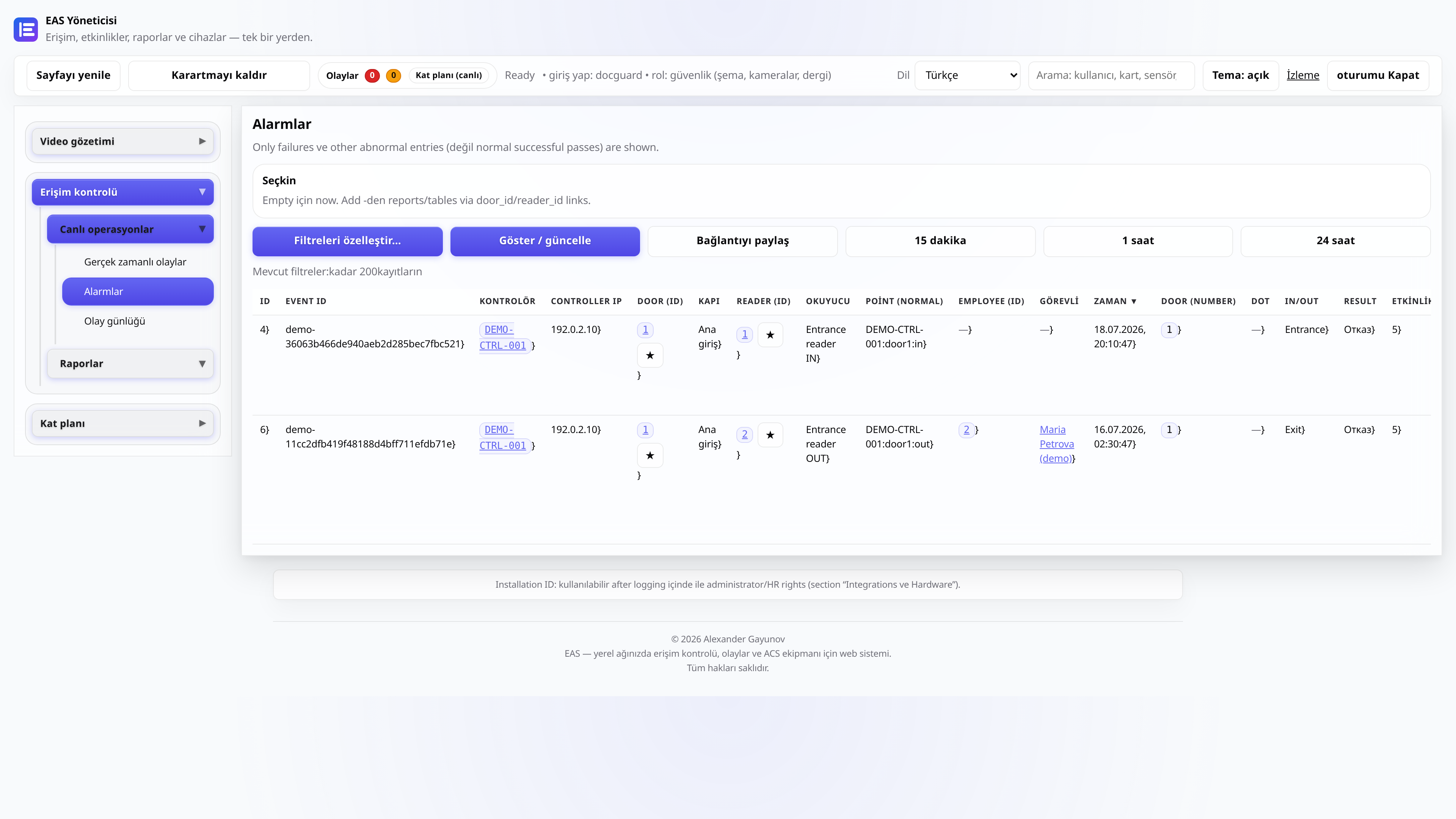
Task: Star the reader in the first alarm row
Action: tap(770, 334)
